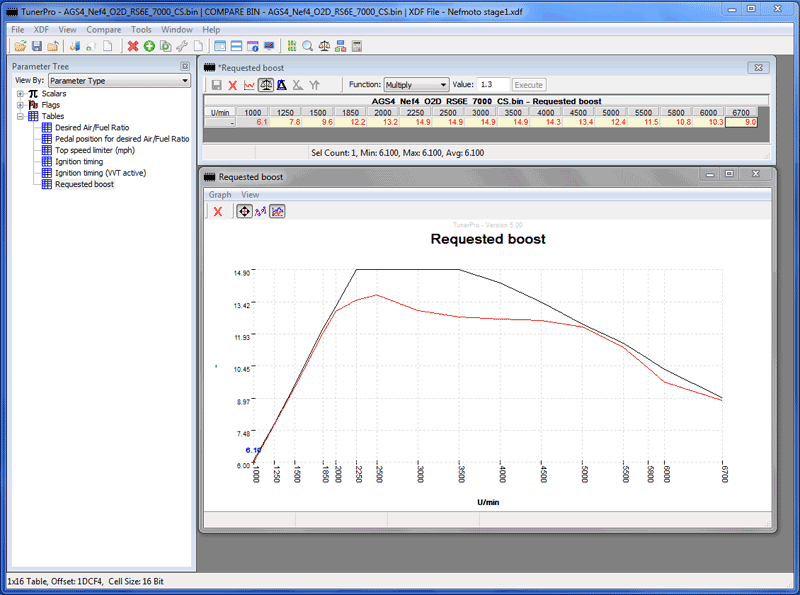Click the folder with up arrow icon
Viewport: 800px width, 595px height.
point(53,46)
